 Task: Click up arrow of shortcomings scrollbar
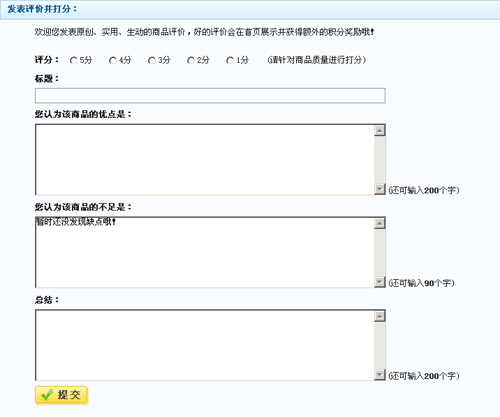point(379,223)
